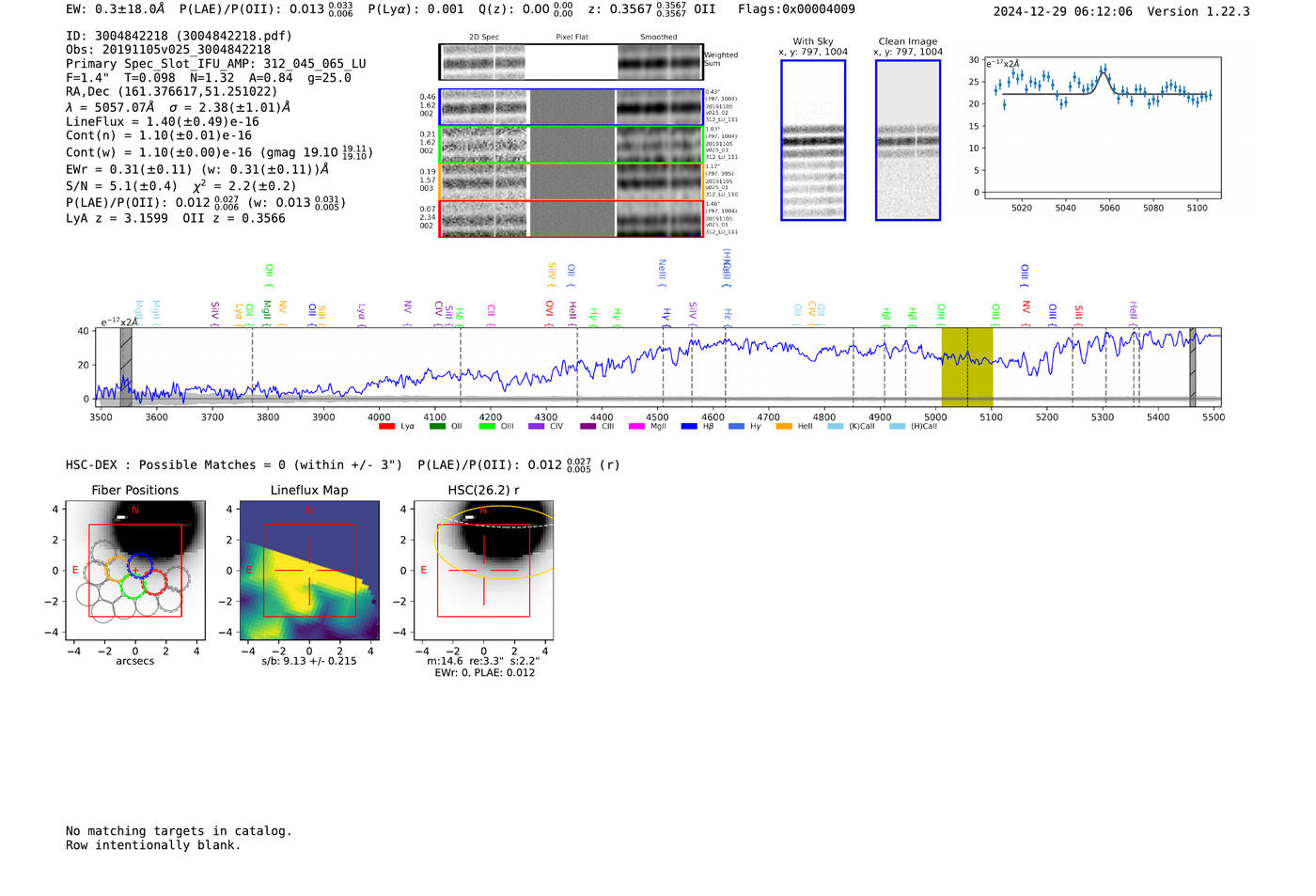Click the 'Flags:0x00004009' header text
This screenshot has width=1316, height=896.
(x=796, y=9)
